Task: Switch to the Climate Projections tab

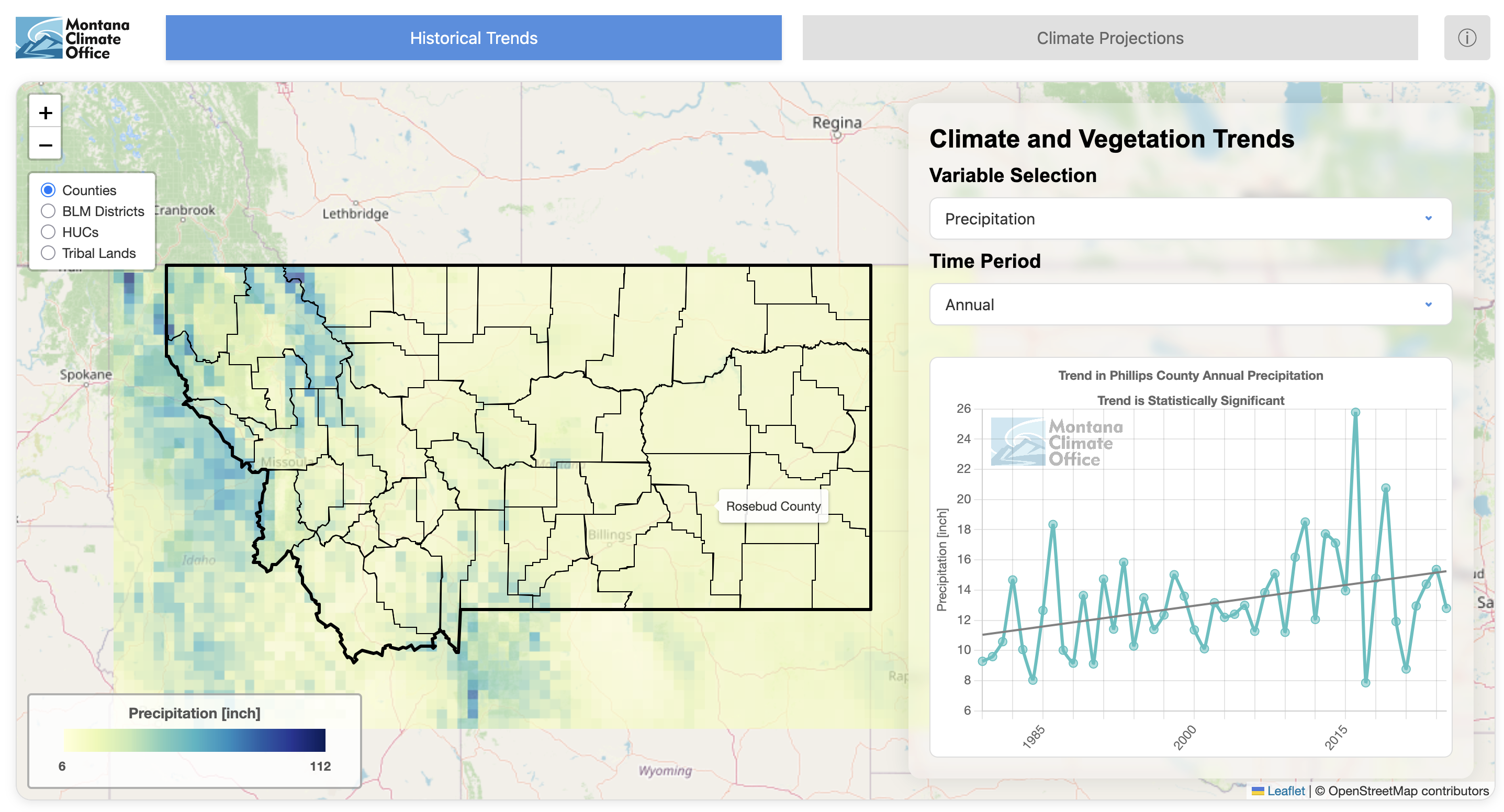Action: click(1109, 38)
